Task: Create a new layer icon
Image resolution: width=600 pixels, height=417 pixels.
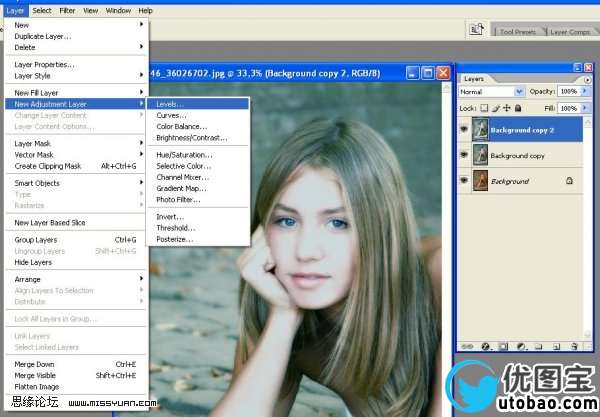Action: 556,346
